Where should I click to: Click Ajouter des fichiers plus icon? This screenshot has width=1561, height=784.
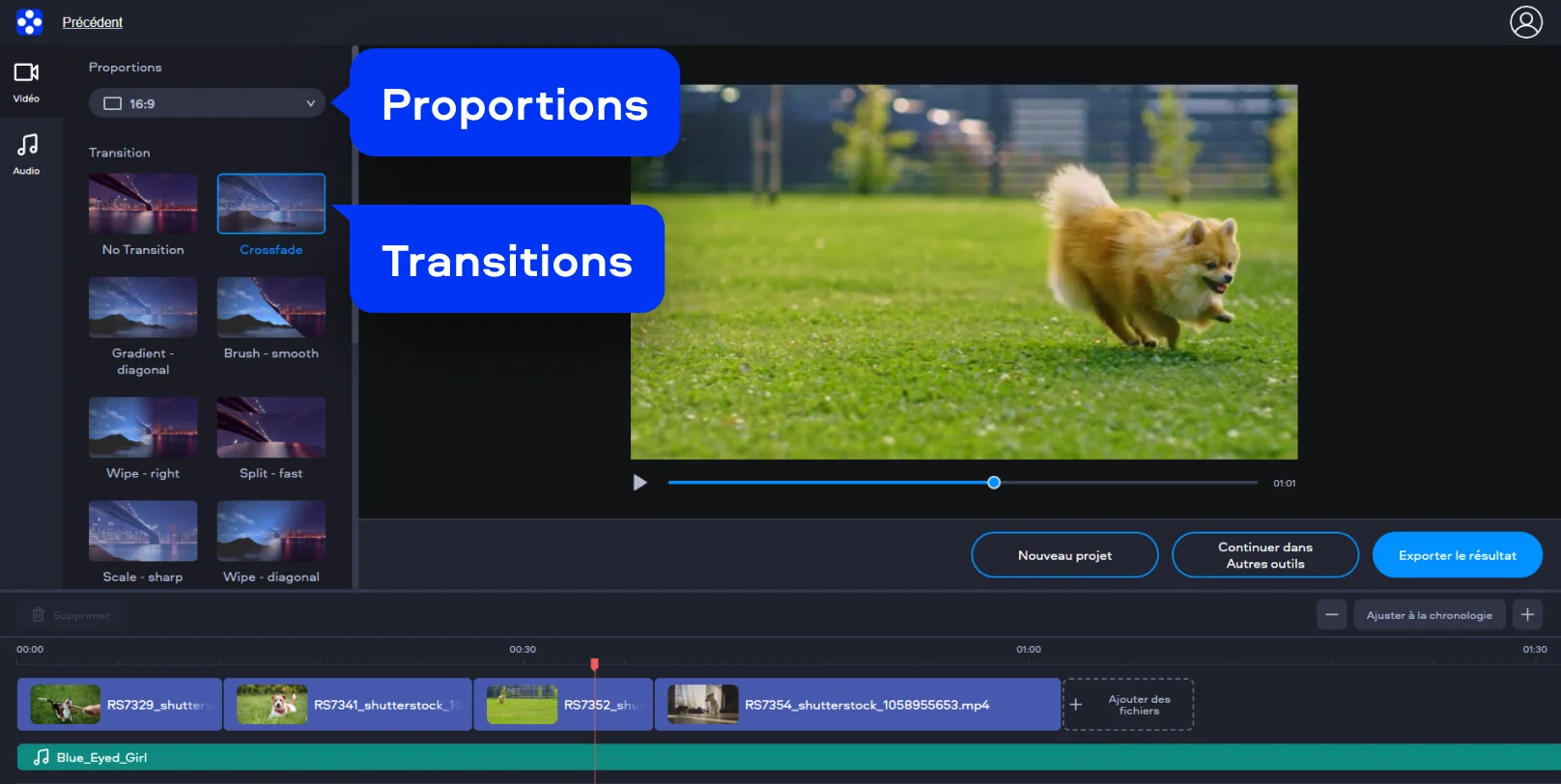[x=1076, y=705]
